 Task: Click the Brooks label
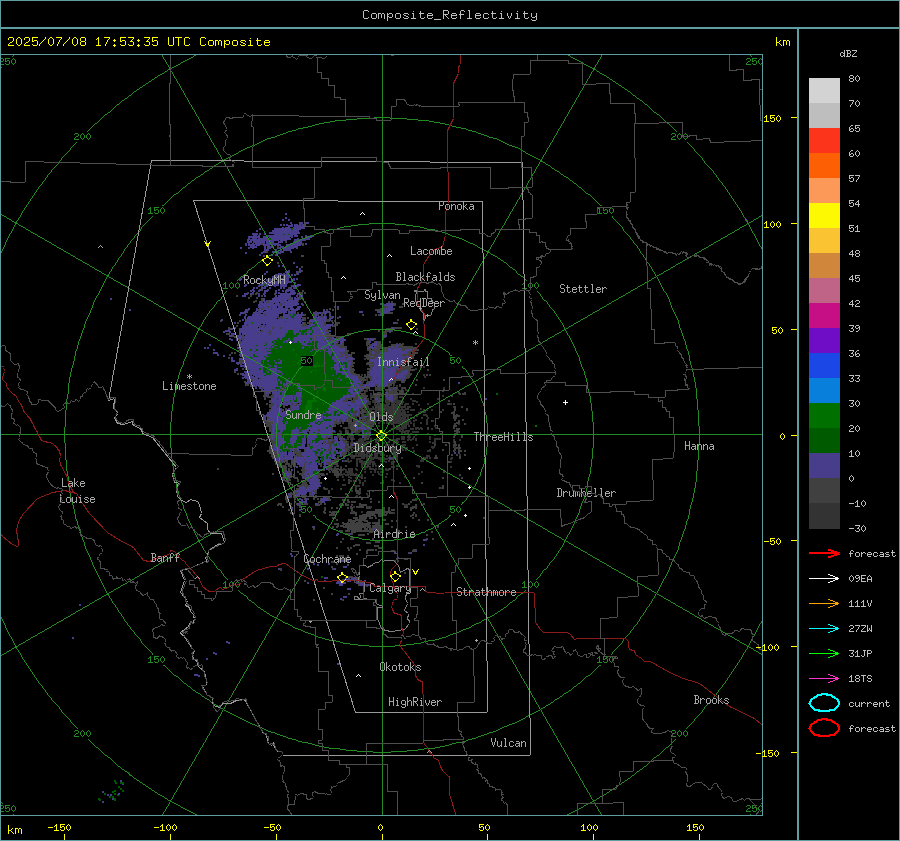click(x=711, y=700)
